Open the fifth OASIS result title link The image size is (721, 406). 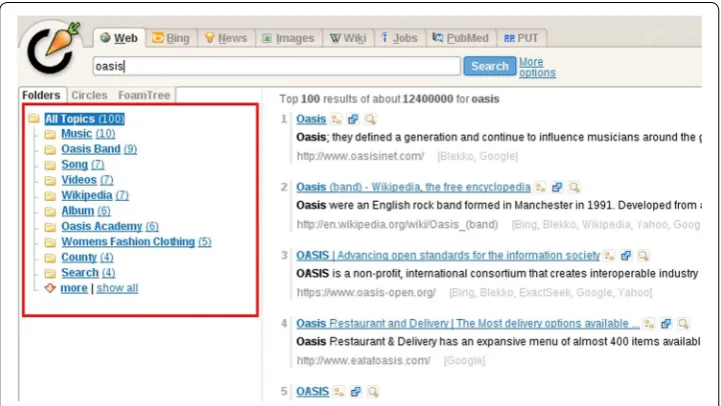pos(313,391)
